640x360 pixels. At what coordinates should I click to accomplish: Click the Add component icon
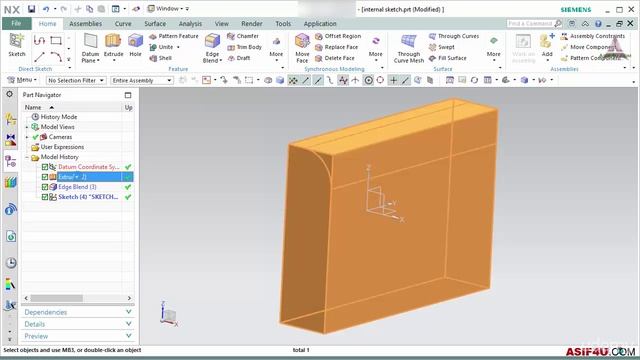click(547, 45)
